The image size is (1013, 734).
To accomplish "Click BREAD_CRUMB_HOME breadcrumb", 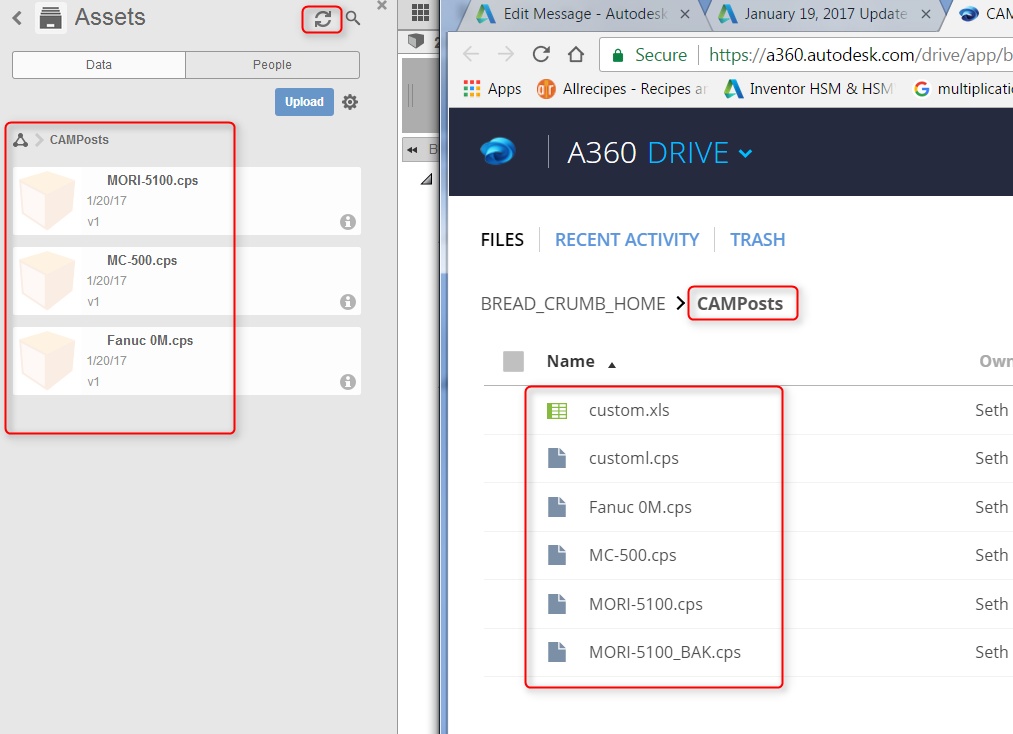I will 572,304.
